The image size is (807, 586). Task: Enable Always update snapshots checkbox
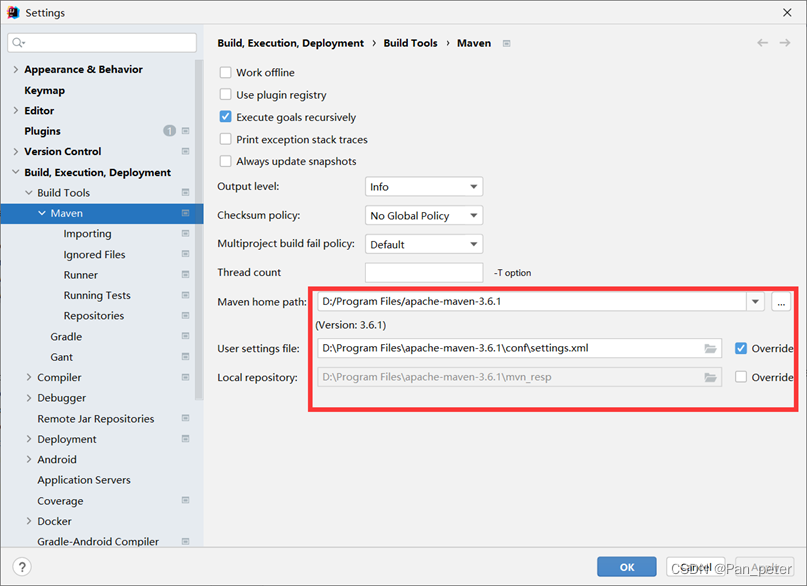[x=225, y=161]
